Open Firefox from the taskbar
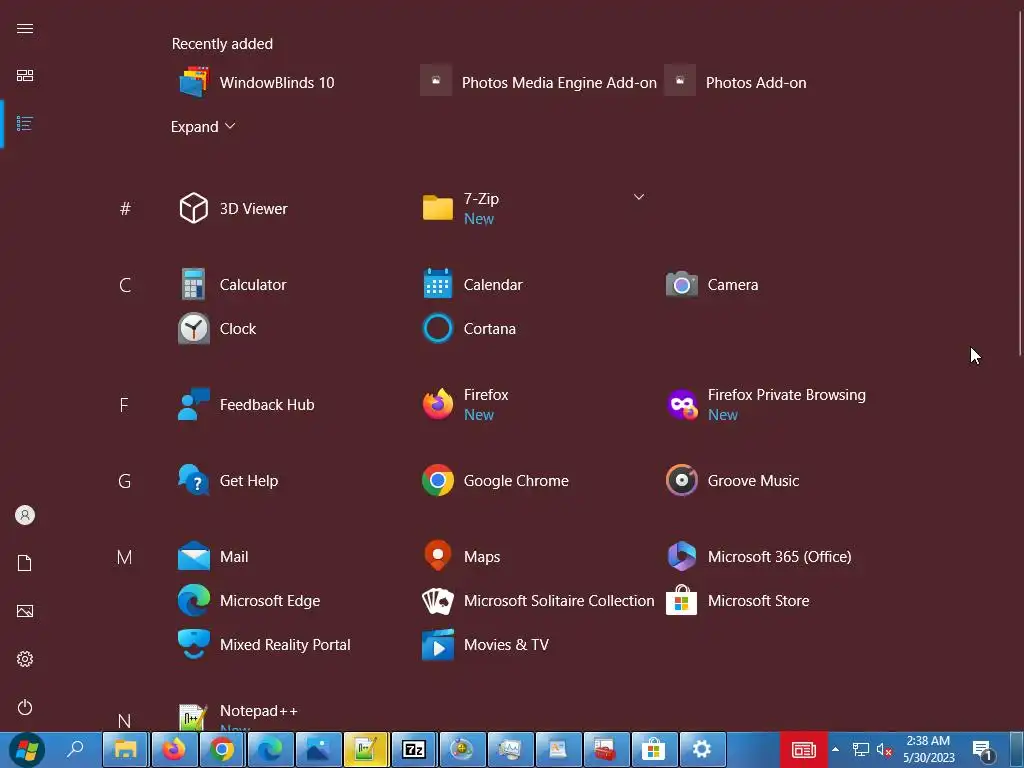 174,749
